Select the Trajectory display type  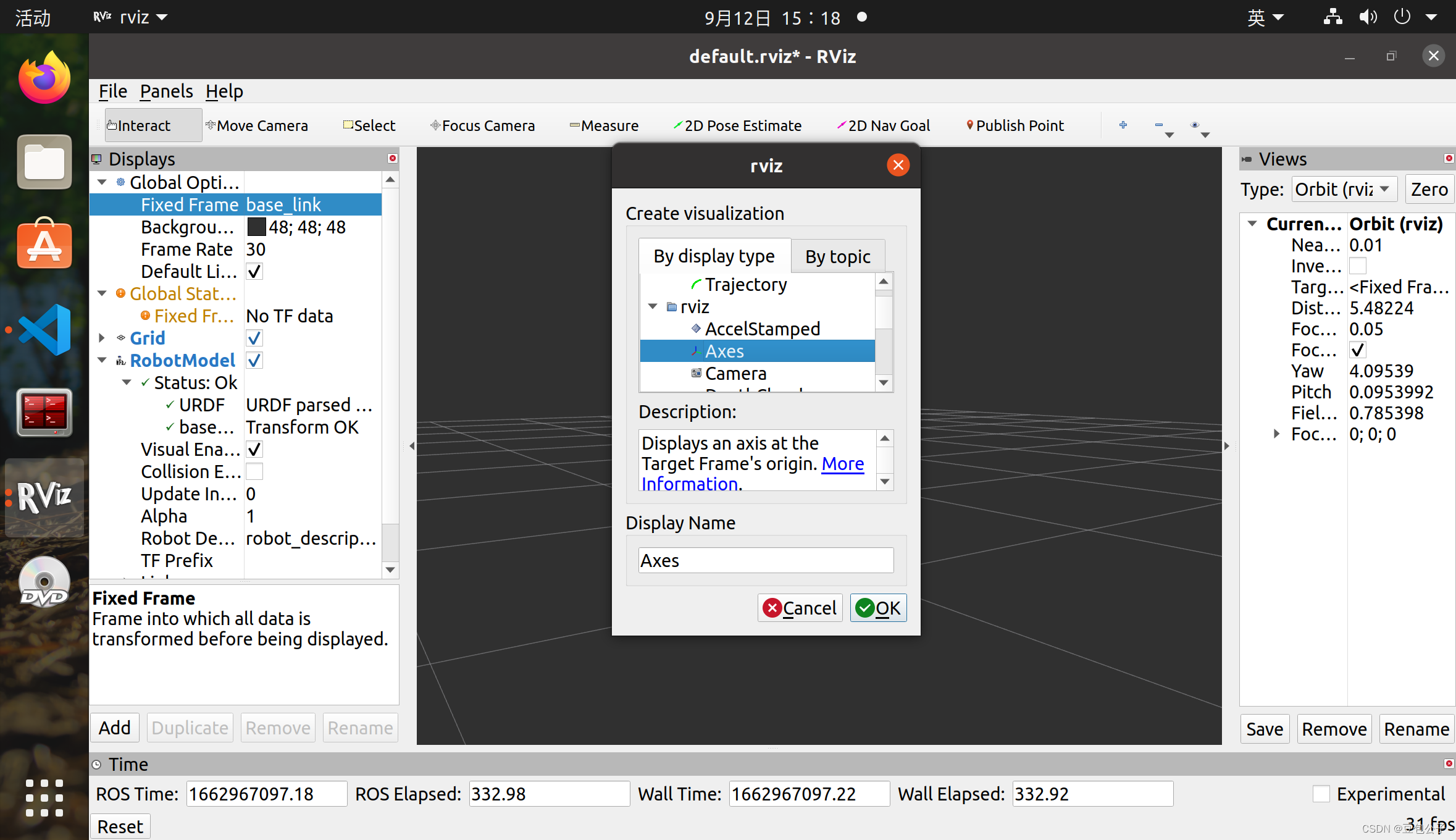click(745, 284)
